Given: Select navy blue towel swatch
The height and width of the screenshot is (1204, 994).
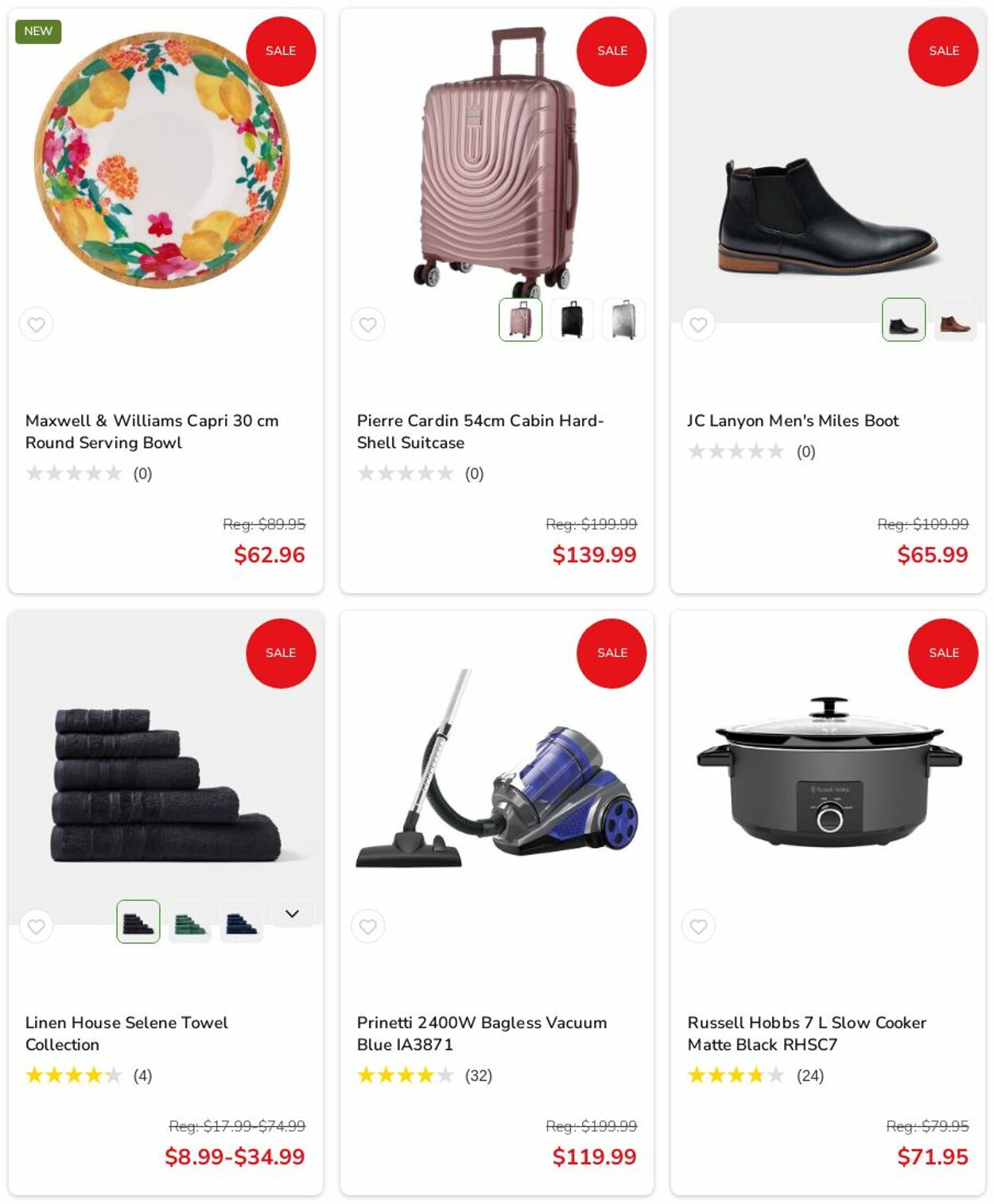Looking at the screenshot, I should (242, 922).
